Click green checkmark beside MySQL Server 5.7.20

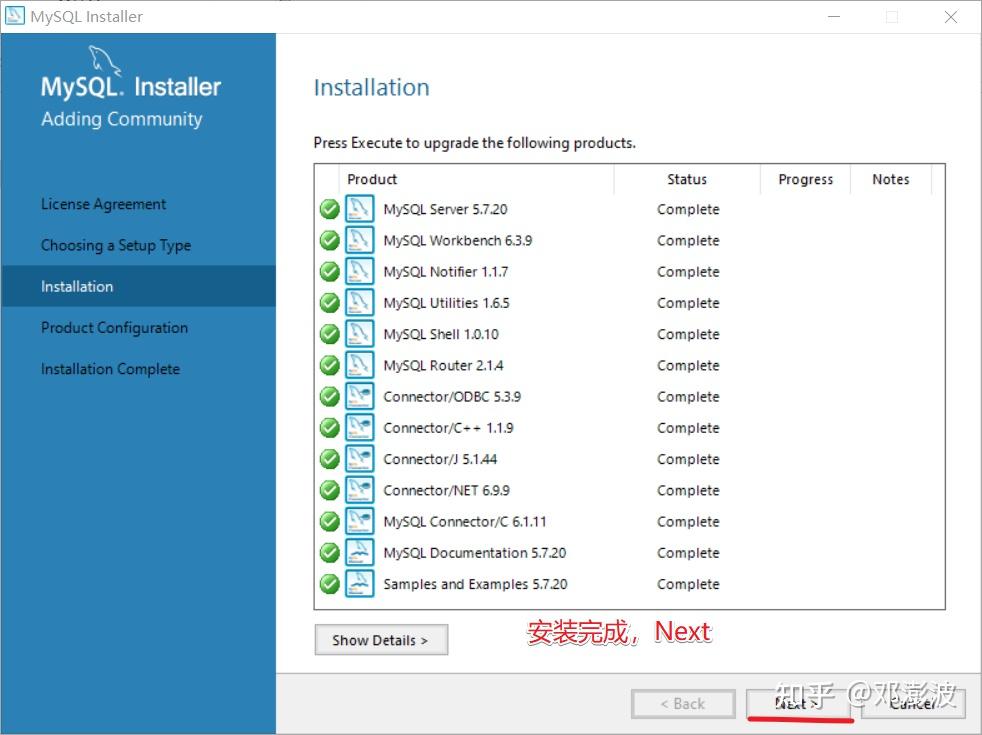[x=329, y=209]
